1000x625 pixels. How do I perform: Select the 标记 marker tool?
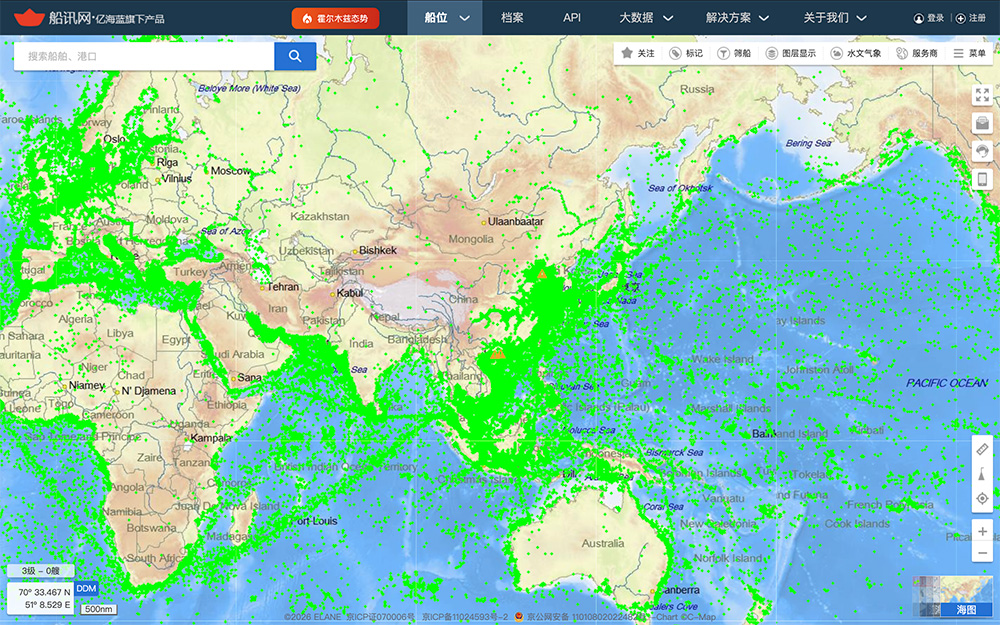click(686, 53)
